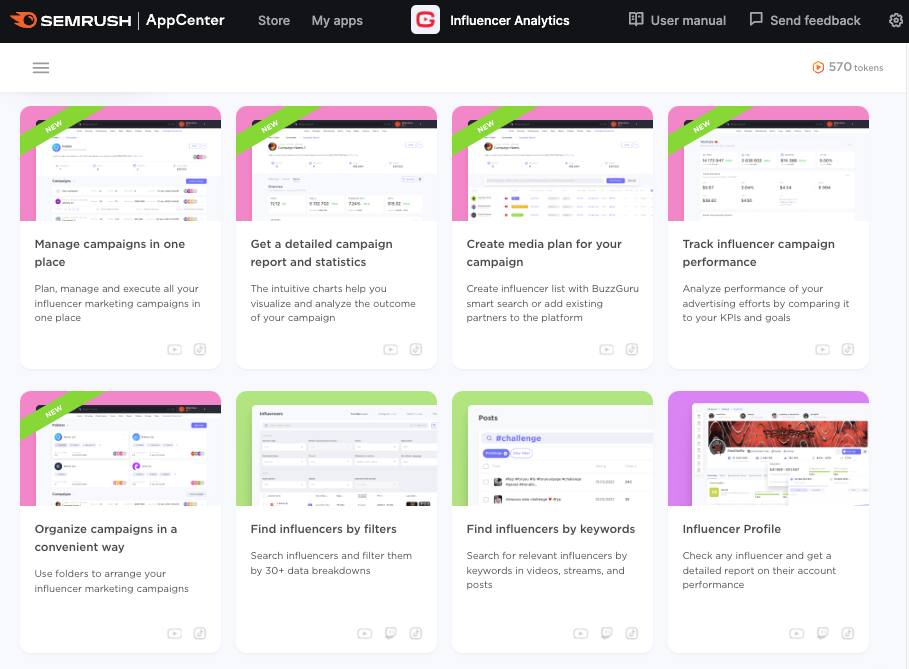909x669 pixels.
Task: Open the Influencer Profile preview image
Action: click(768, 448)
